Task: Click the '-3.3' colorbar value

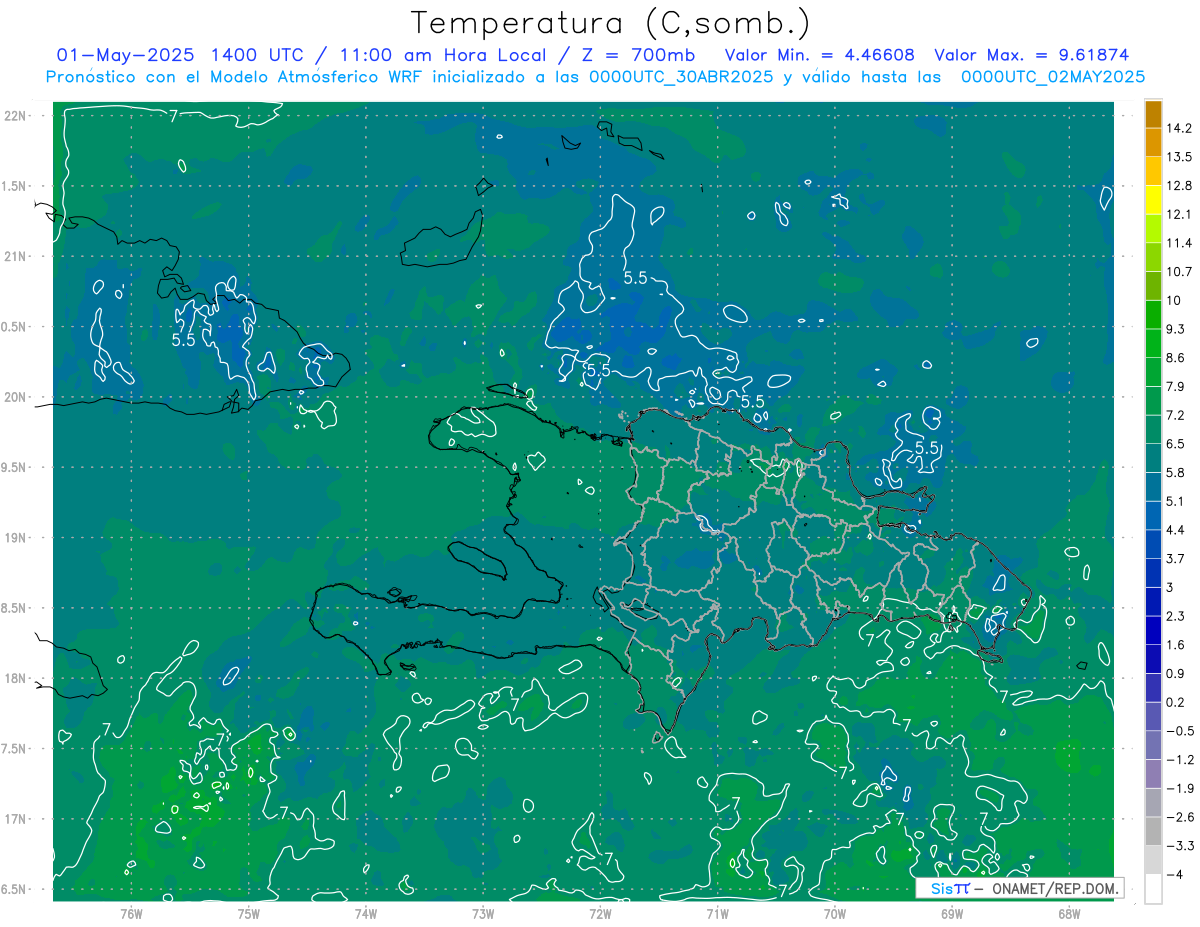Action: click(x=1180, y=846)
